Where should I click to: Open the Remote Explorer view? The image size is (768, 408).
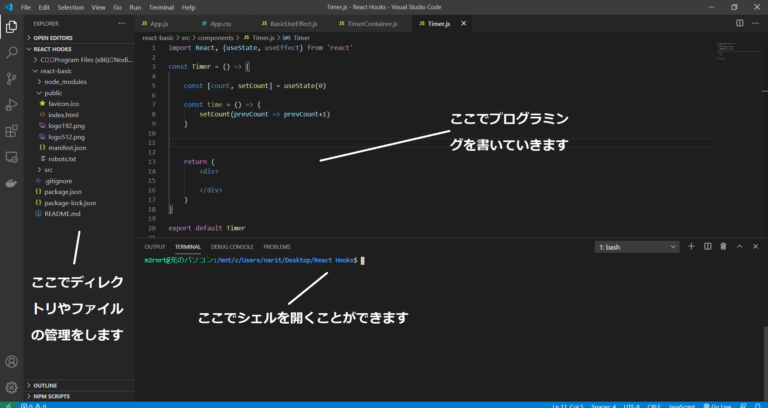point(11,157)
